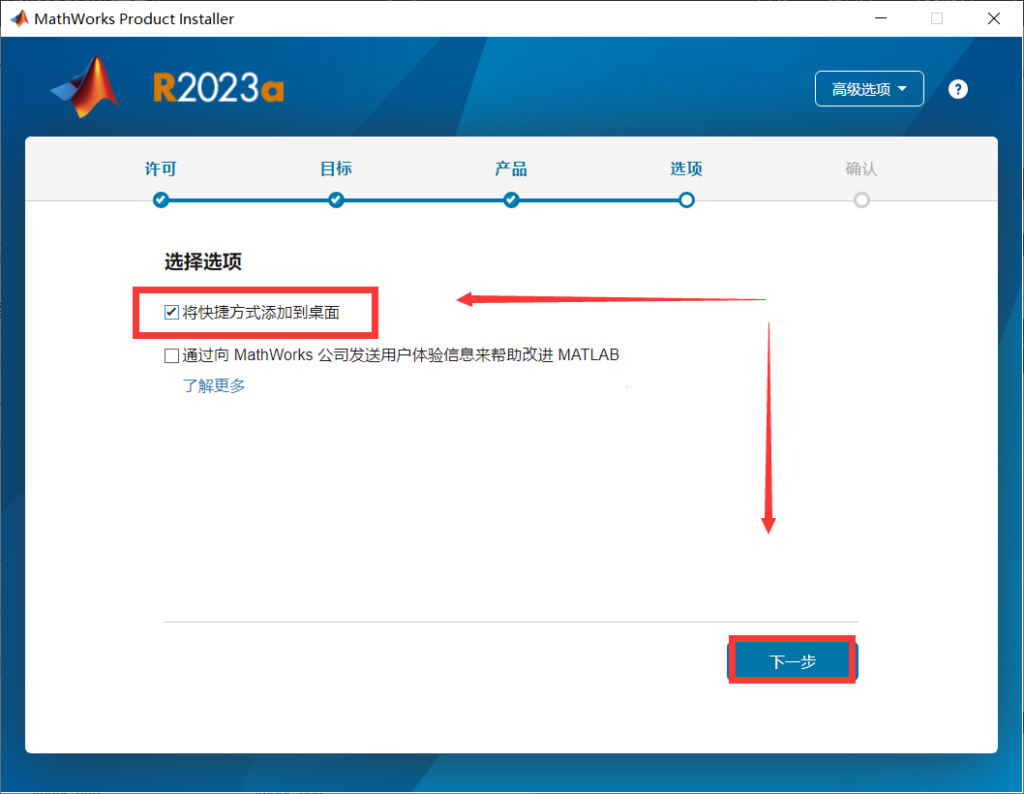The height and width of the screenshot is (794, 1024).
Task: Click the 下一步 button
Action: [x=792, y=660]
